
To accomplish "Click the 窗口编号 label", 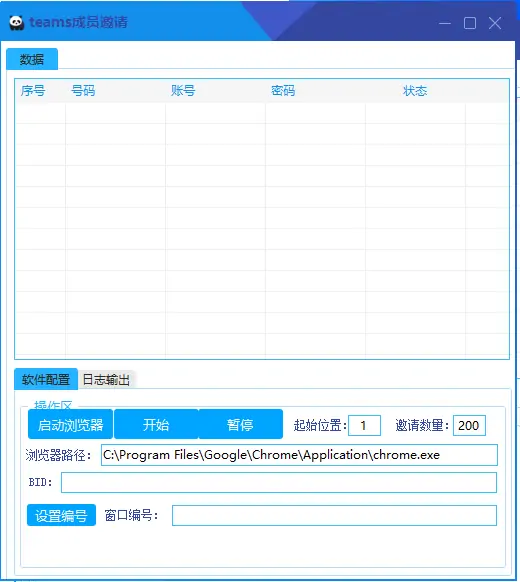I will (x=131, y=515).
